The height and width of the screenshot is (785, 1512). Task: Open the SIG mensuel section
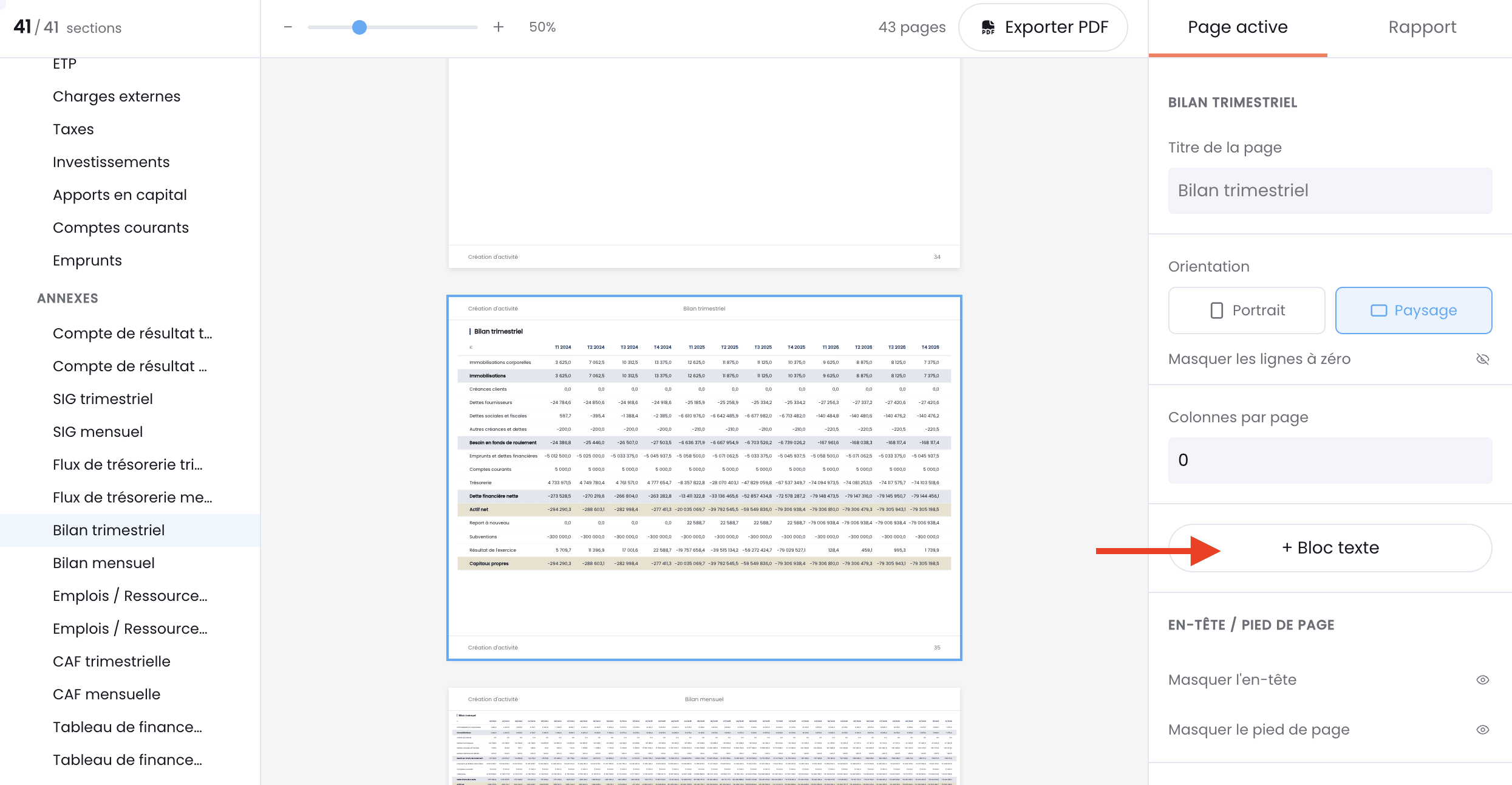point(98,432)
